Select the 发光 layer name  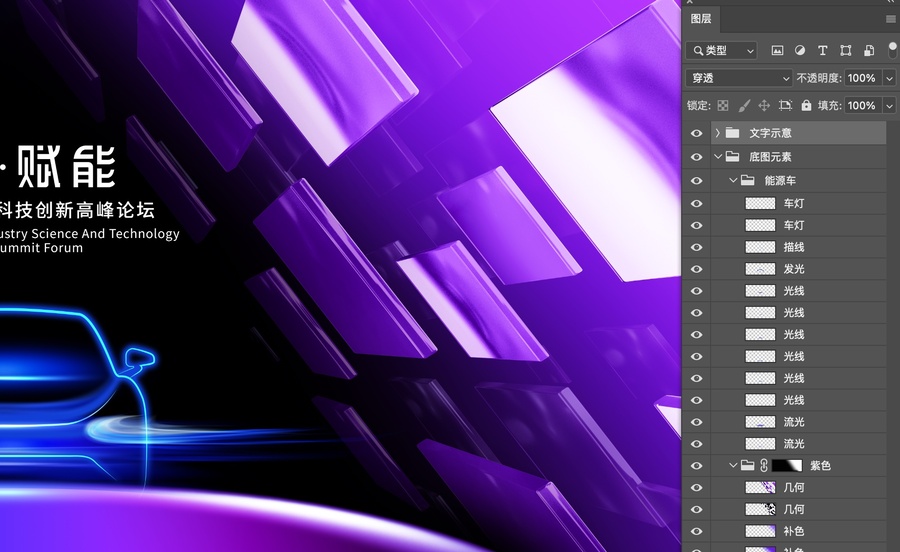click(x=794, y=269)
